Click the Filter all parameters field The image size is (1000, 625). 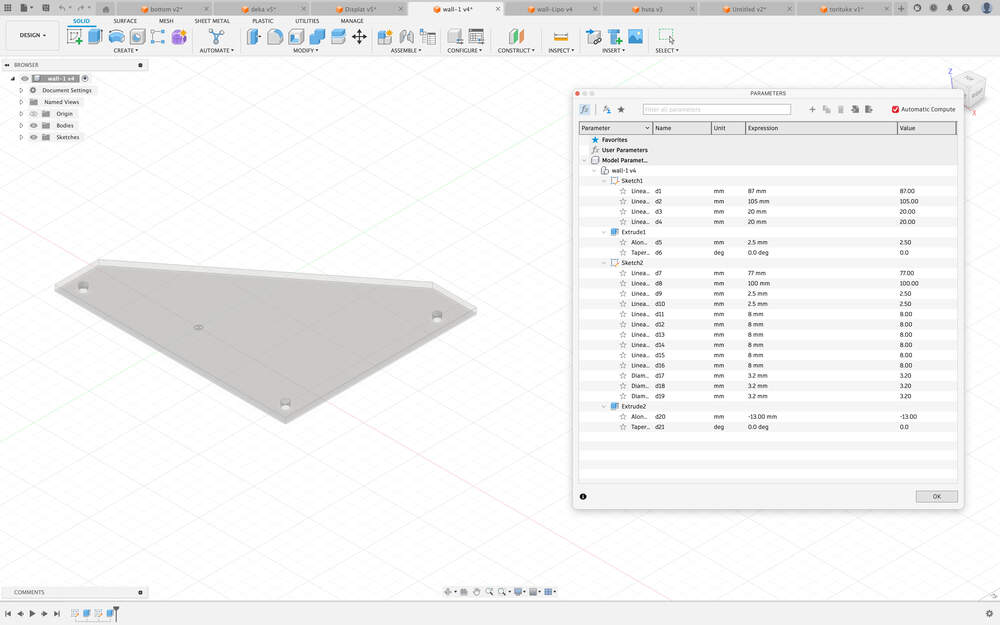point(716,110)
